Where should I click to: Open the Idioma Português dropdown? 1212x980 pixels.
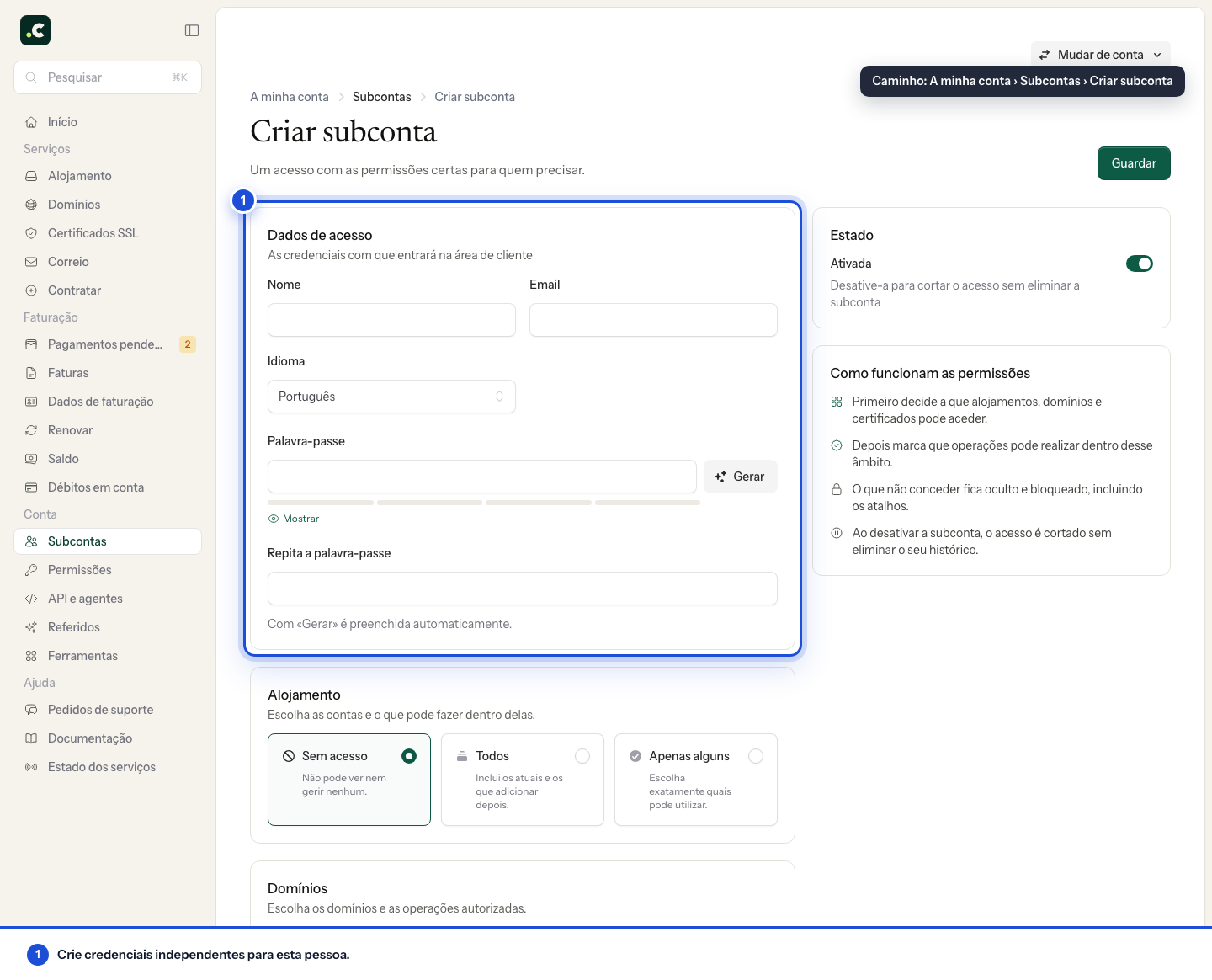[x=391, y=397]
